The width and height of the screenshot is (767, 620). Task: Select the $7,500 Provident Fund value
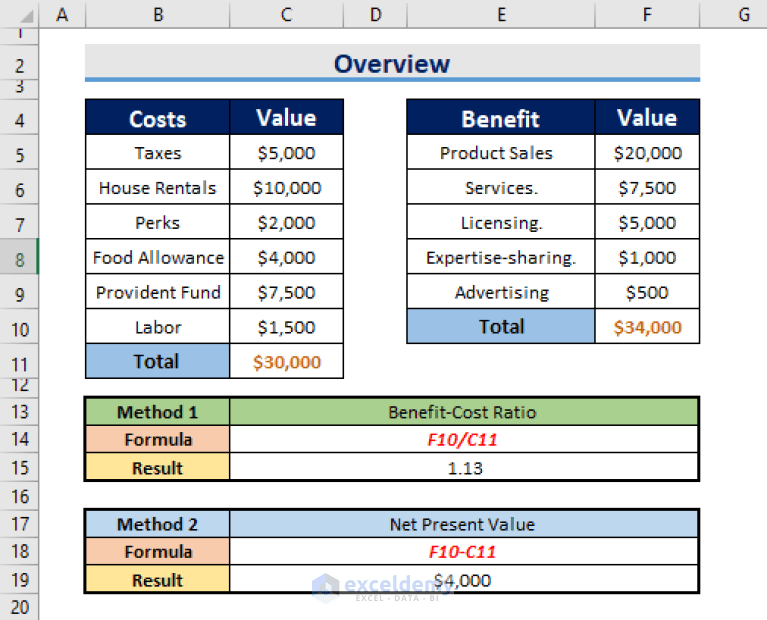coord(287,291)
